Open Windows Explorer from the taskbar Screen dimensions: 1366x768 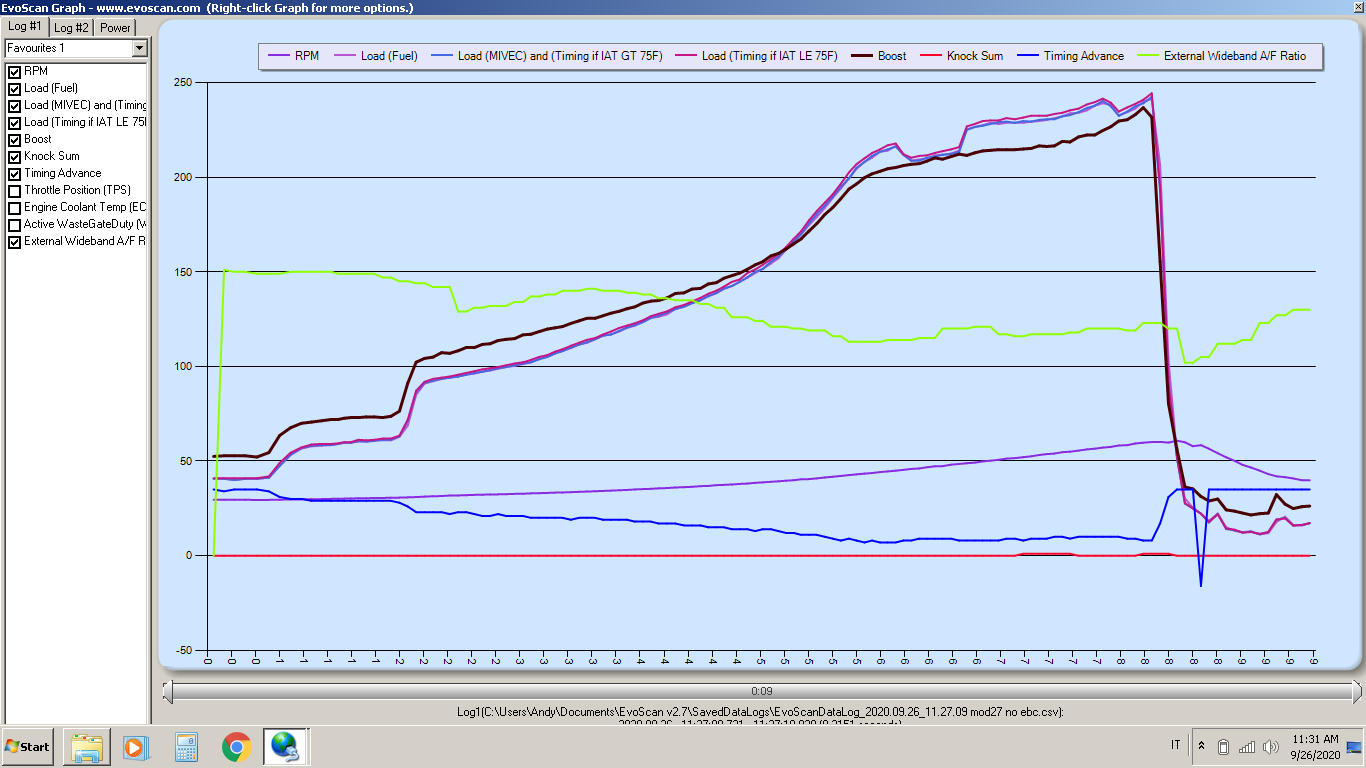click(86, 747)
